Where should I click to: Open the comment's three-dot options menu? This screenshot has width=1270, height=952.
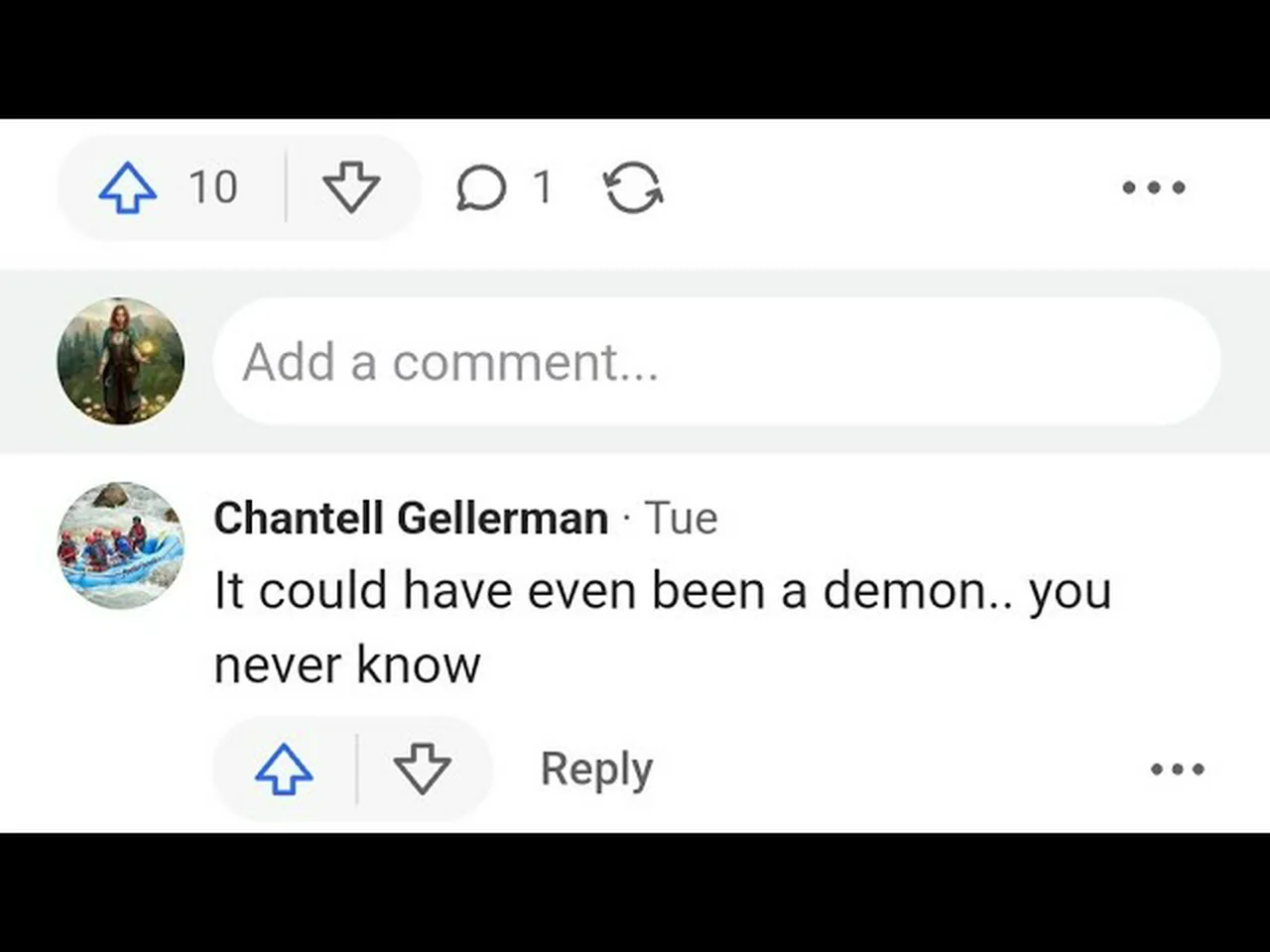1177,769
